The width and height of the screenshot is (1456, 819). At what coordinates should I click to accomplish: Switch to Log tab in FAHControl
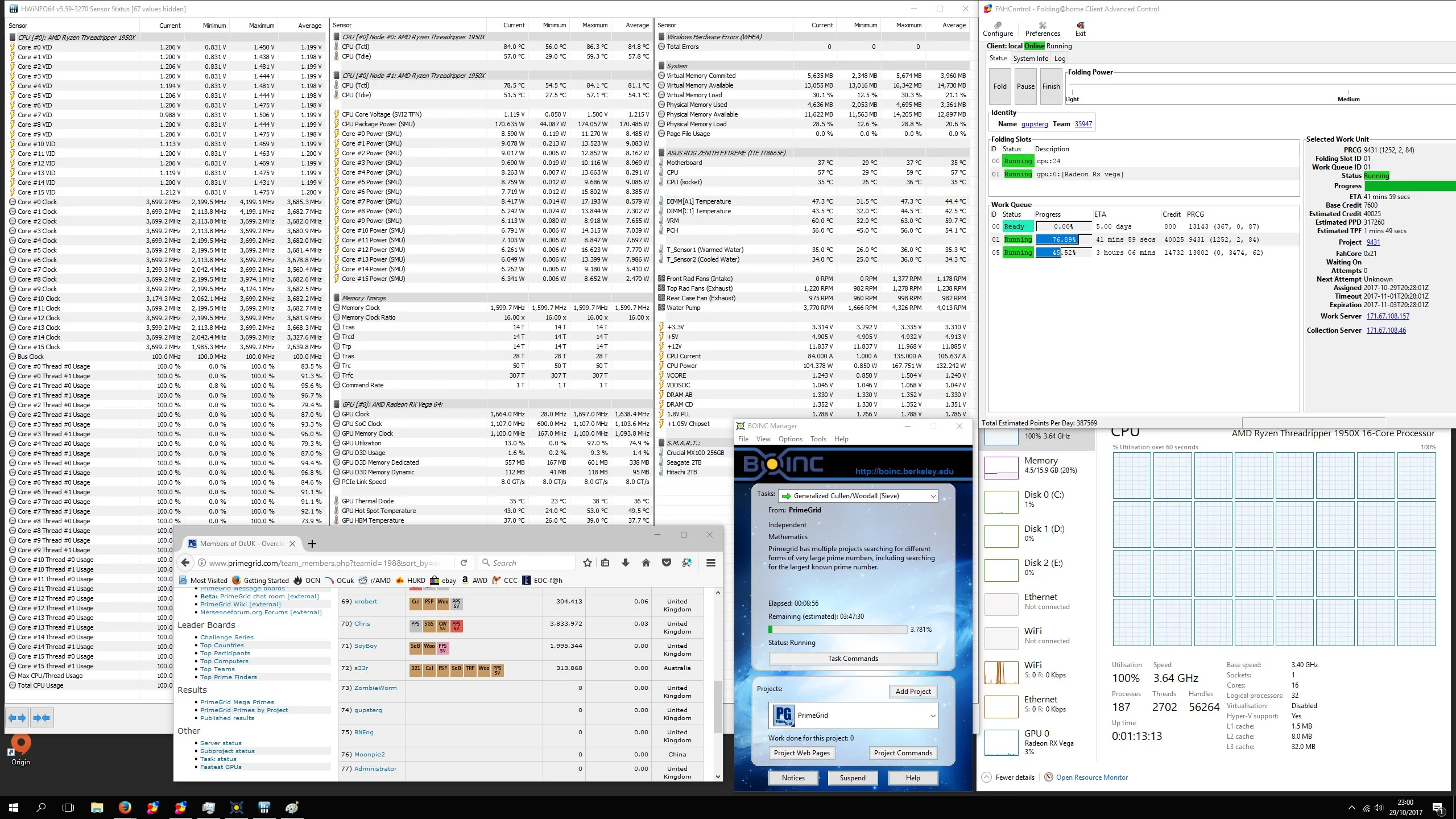pyautogui.click(x=1060, y=58)
